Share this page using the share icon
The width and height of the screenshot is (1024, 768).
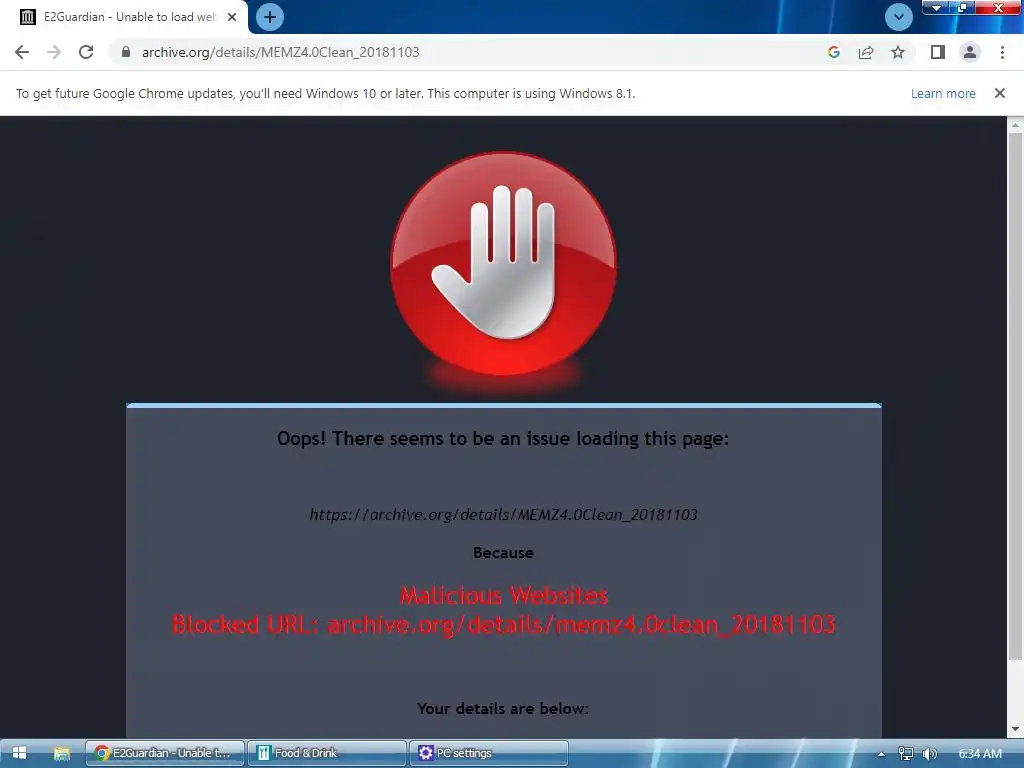pyautogui.click(x=866, y=52)
